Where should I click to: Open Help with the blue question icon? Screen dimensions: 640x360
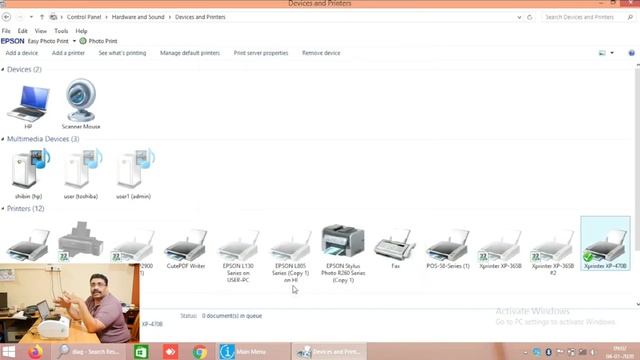point(631,53)
